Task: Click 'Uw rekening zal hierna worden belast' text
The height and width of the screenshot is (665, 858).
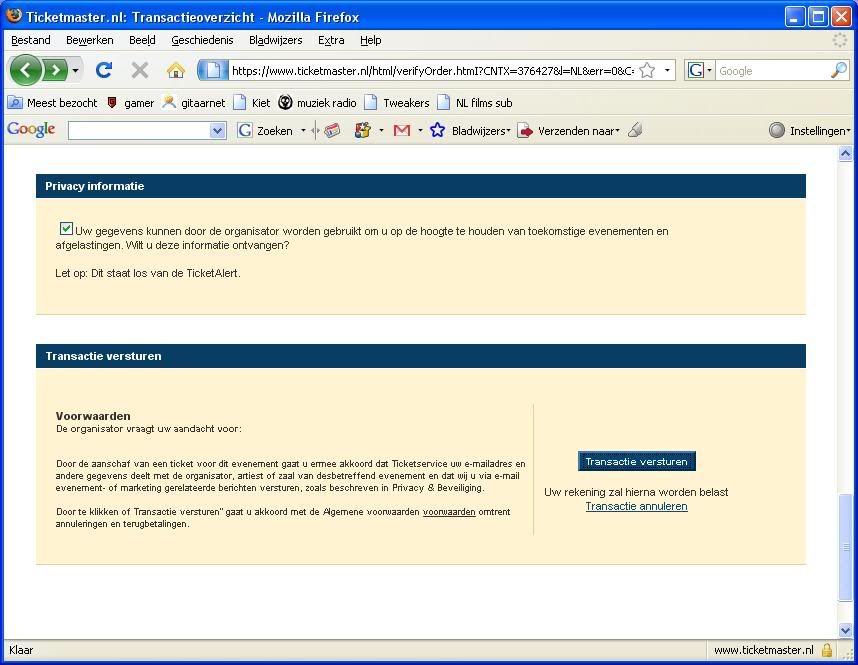Action: coord(636,492)
